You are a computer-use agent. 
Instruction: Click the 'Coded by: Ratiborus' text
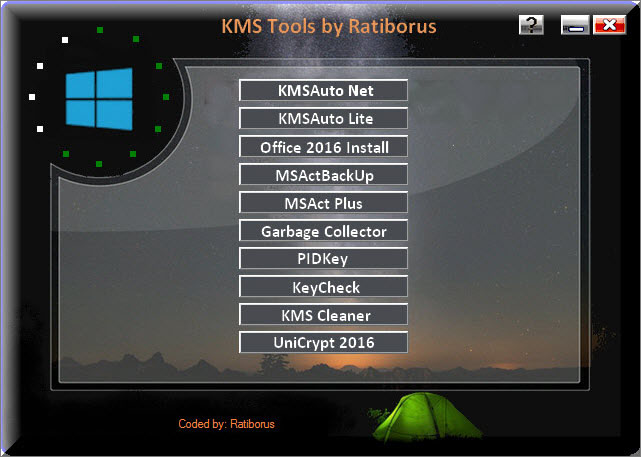click(x=226, y=424)
